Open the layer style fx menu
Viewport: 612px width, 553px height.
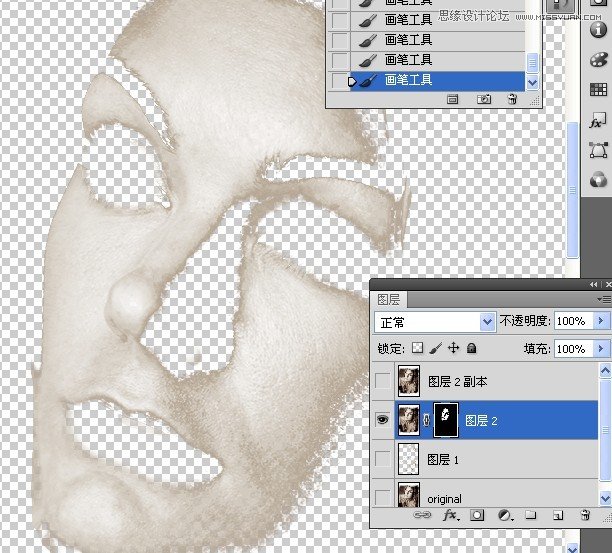[x=450, y=515]
